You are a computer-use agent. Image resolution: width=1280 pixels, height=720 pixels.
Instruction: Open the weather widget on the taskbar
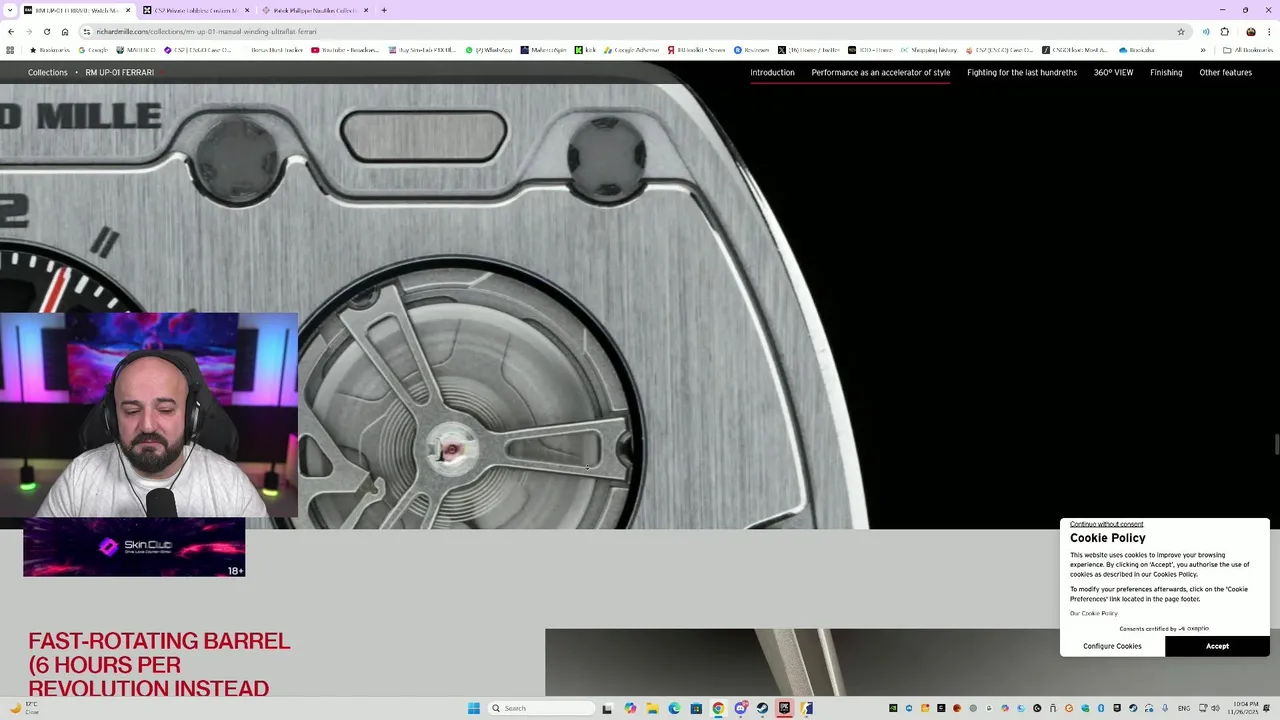(24, 708)
